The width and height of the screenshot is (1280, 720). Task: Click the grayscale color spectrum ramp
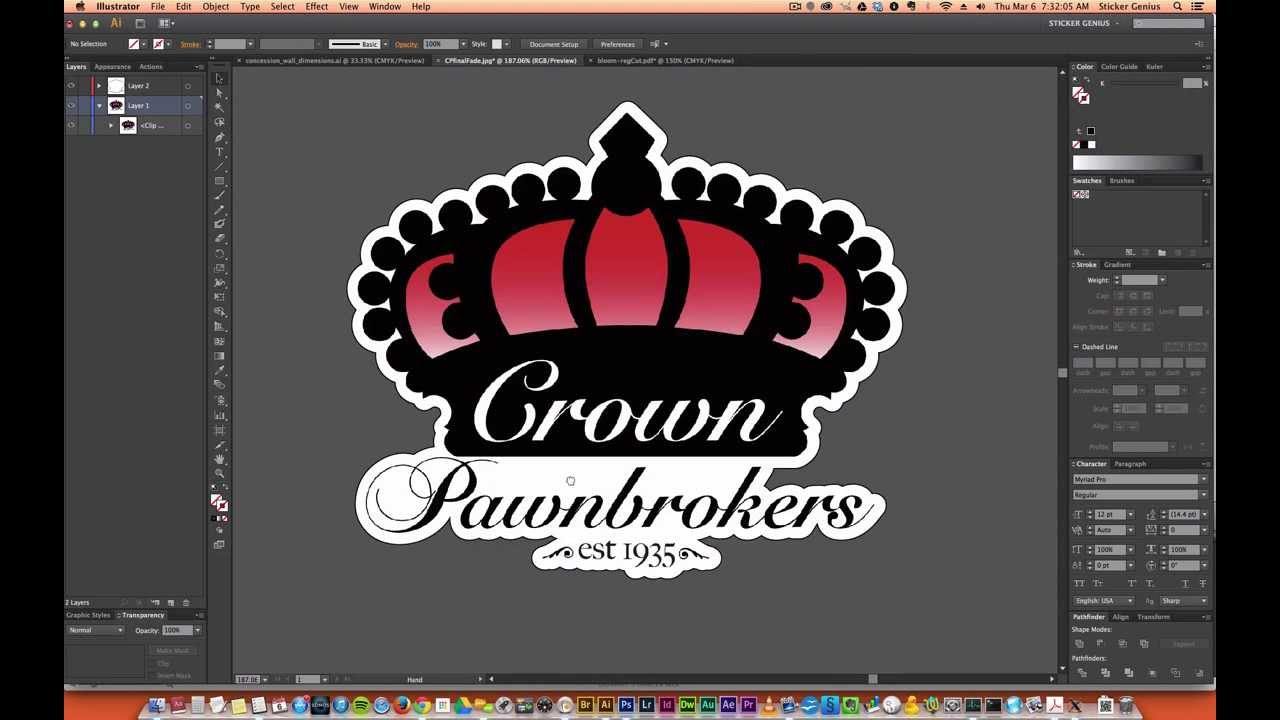coord(1138,163)
